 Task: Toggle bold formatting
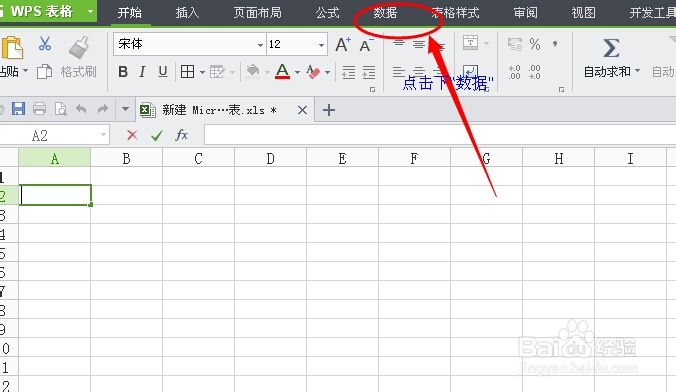click(123, 72)
